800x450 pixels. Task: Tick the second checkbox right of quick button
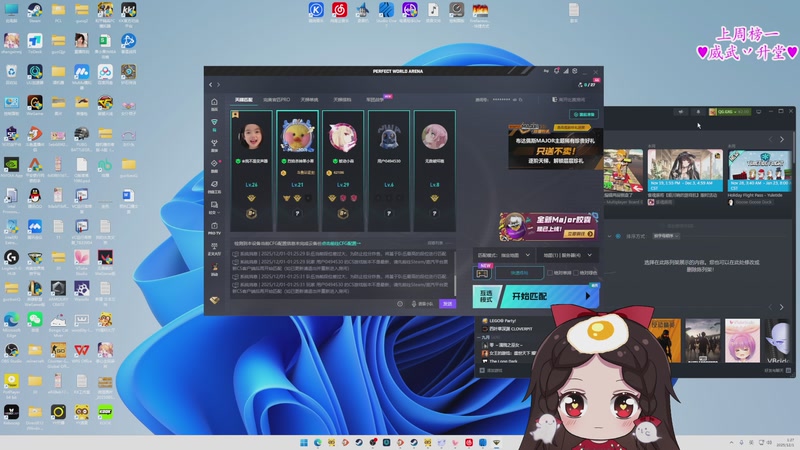click(576, 273)
